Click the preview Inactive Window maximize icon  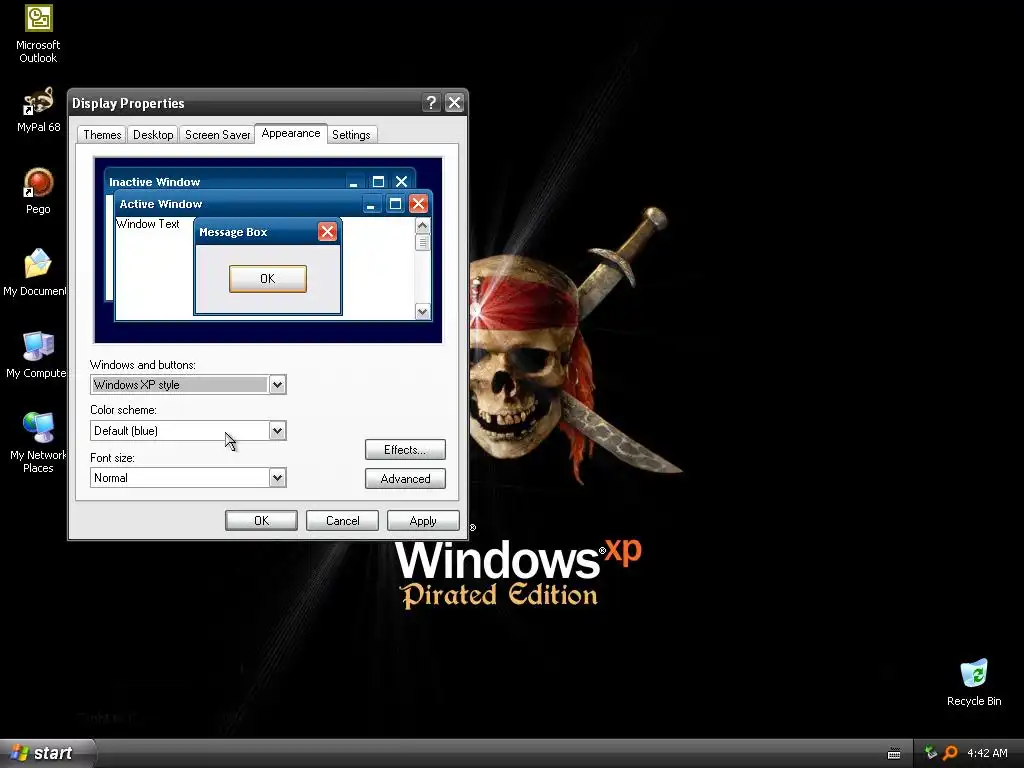[x=378, y=182]
